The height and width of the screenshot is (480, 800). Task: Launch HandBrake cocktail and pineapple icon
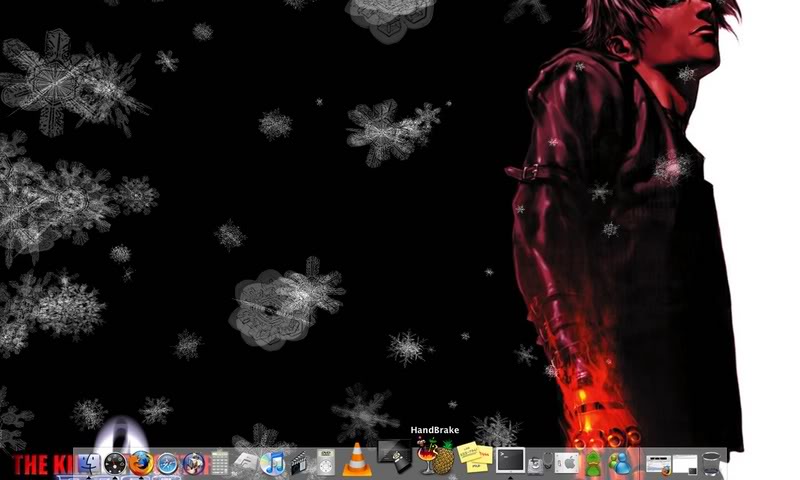point(435,457)
